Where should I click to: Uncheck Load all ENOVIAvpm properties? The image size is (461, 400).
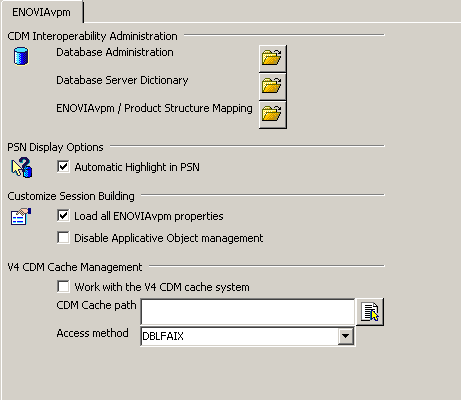point(63,216)
